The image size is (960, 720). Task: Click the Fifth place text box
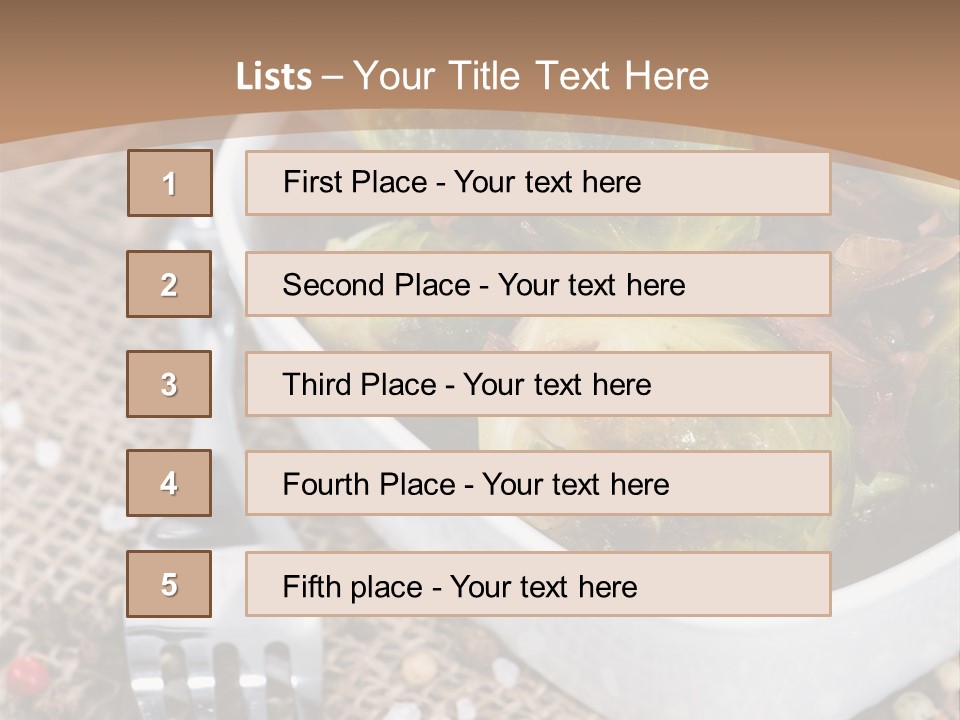538,584
